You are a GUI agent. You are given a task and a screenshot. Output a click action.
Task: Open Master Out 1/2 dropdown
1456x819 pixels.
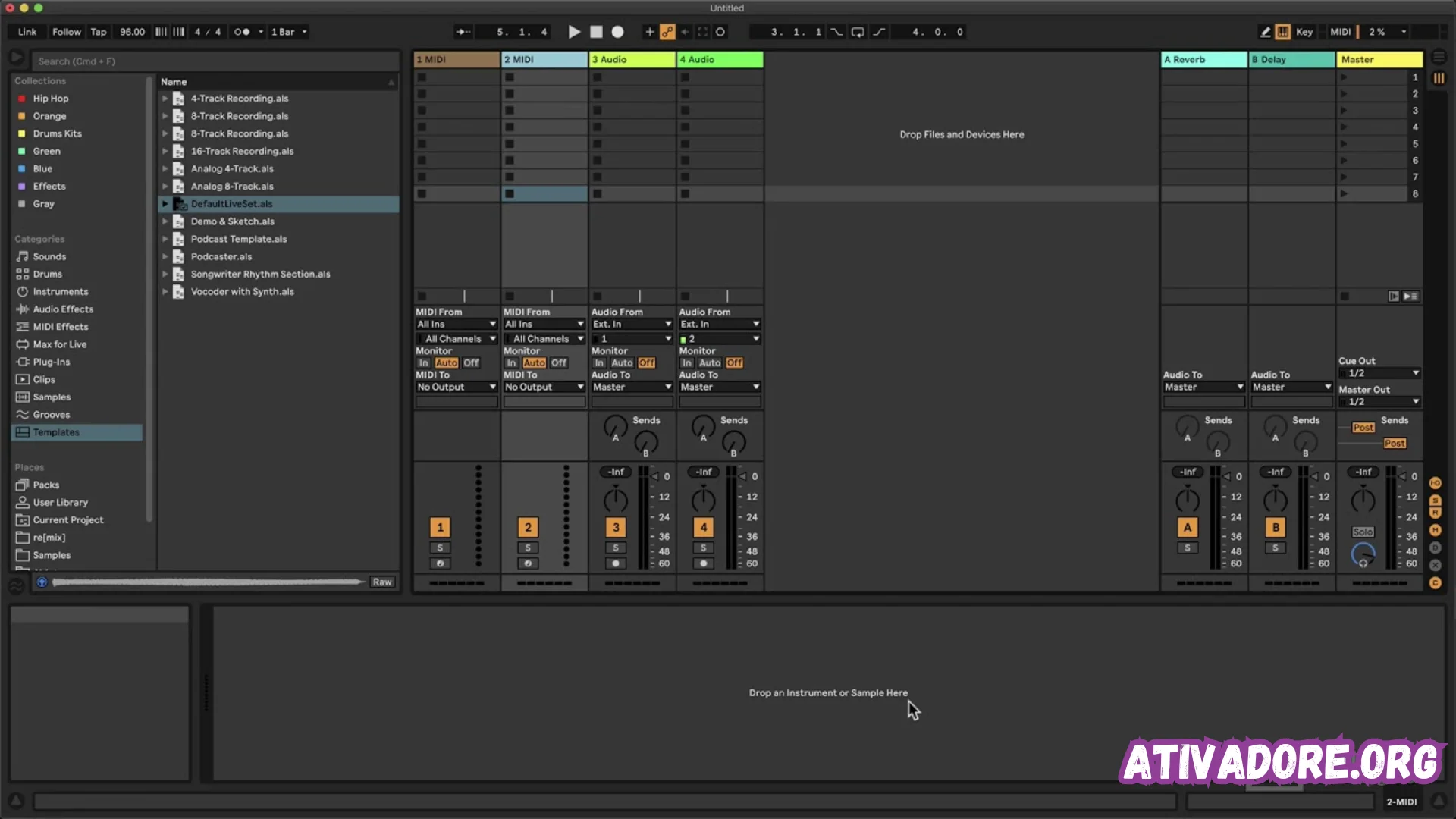click(1379, 402)
